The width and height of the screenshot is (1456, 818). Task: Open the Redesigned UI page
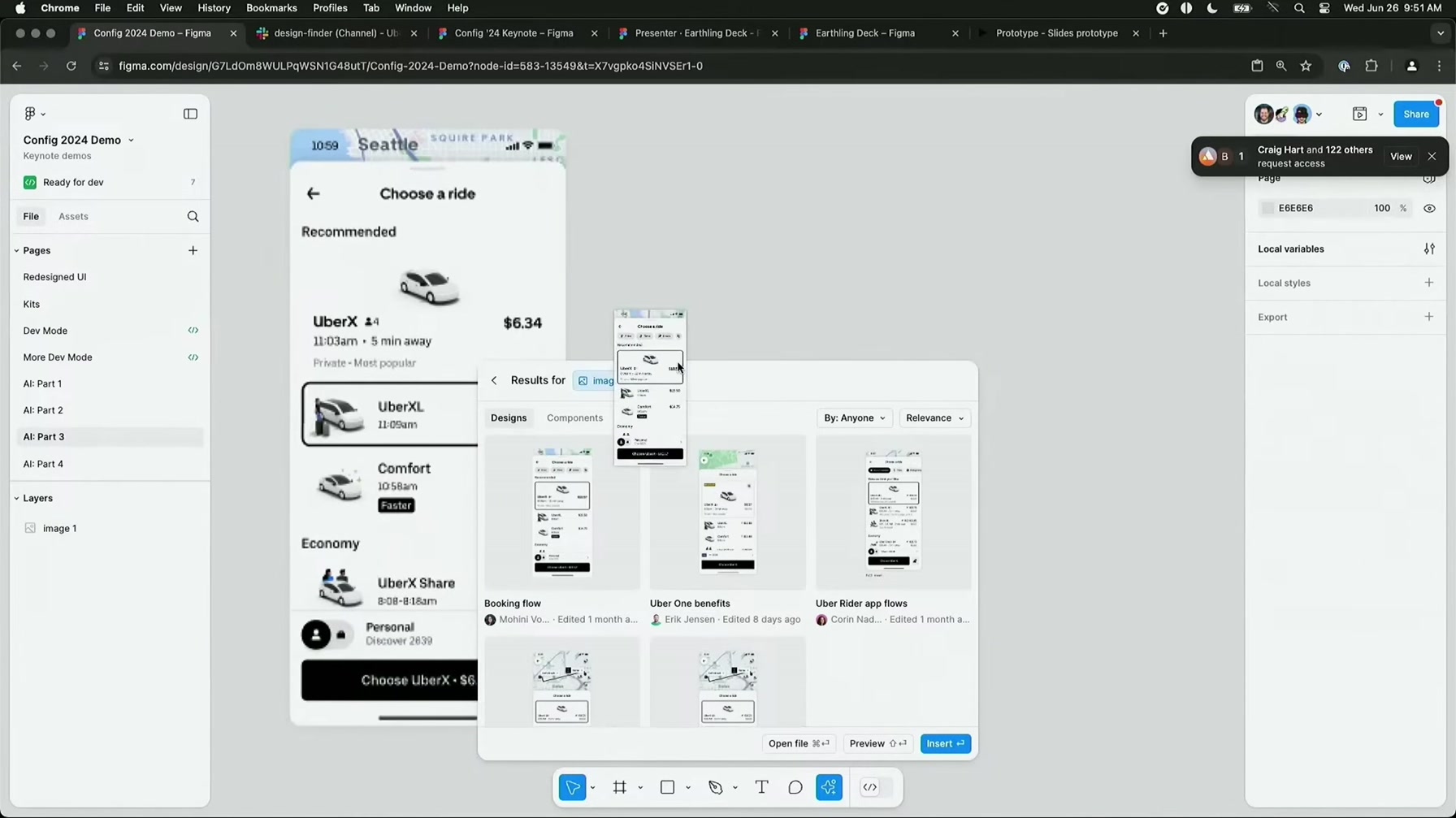[54, 277]
